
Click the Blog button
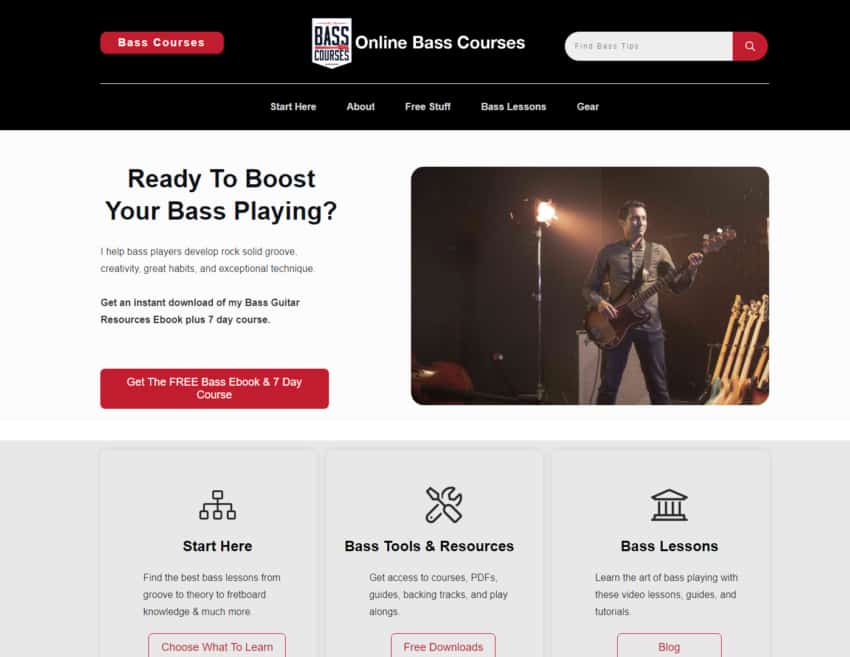(669, 646)
